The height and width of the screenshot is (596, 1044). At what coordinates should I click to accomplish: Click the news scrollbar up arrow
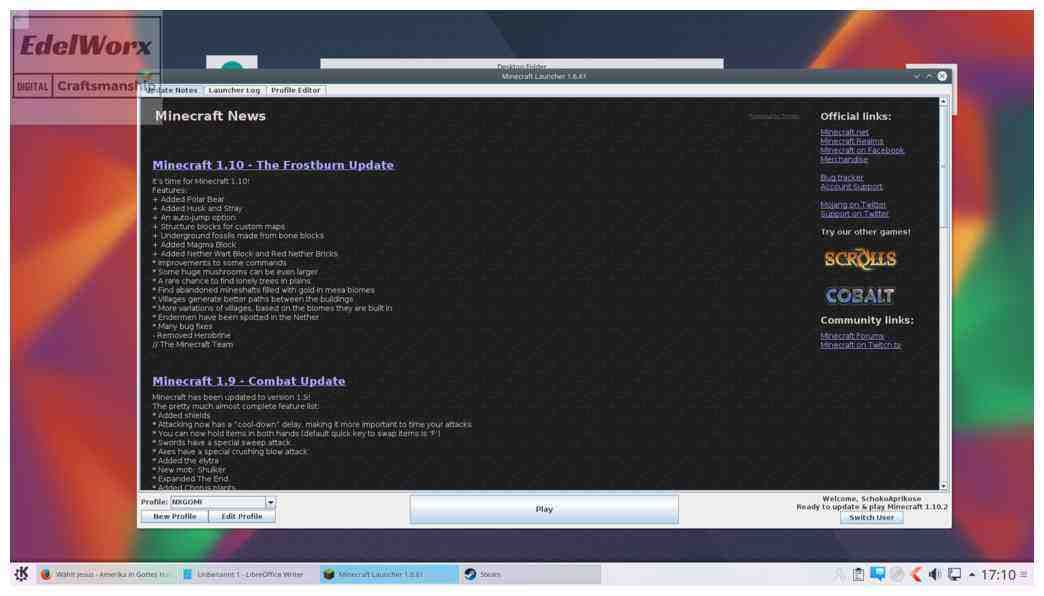coord(943,102)
